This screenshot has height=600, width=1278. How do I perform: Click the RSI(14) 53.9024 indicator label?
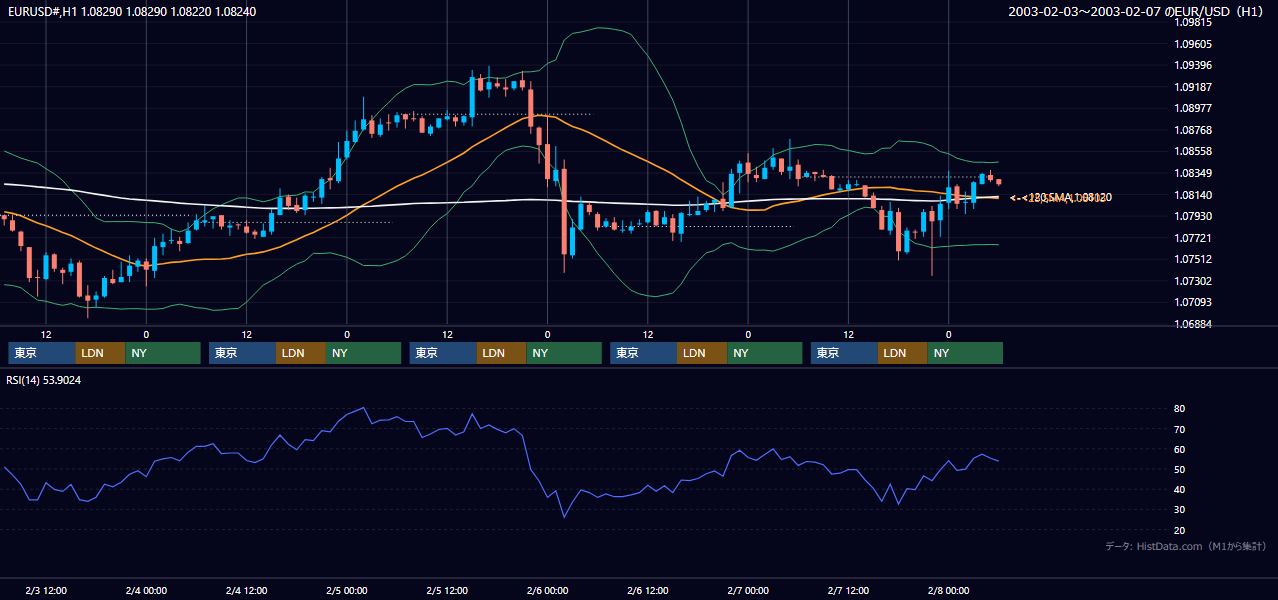click(x=44, y=380)
